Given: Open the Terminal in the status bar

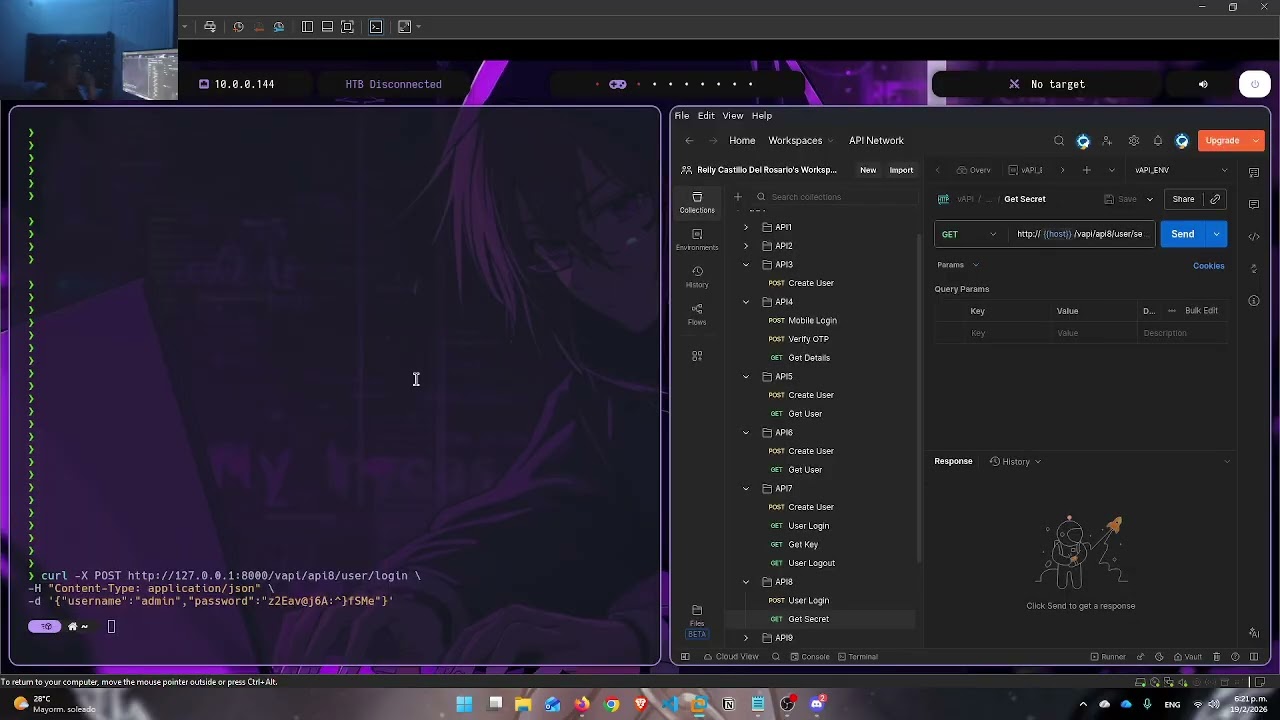Looking at the screenshot, I should (x=857, y=657).
